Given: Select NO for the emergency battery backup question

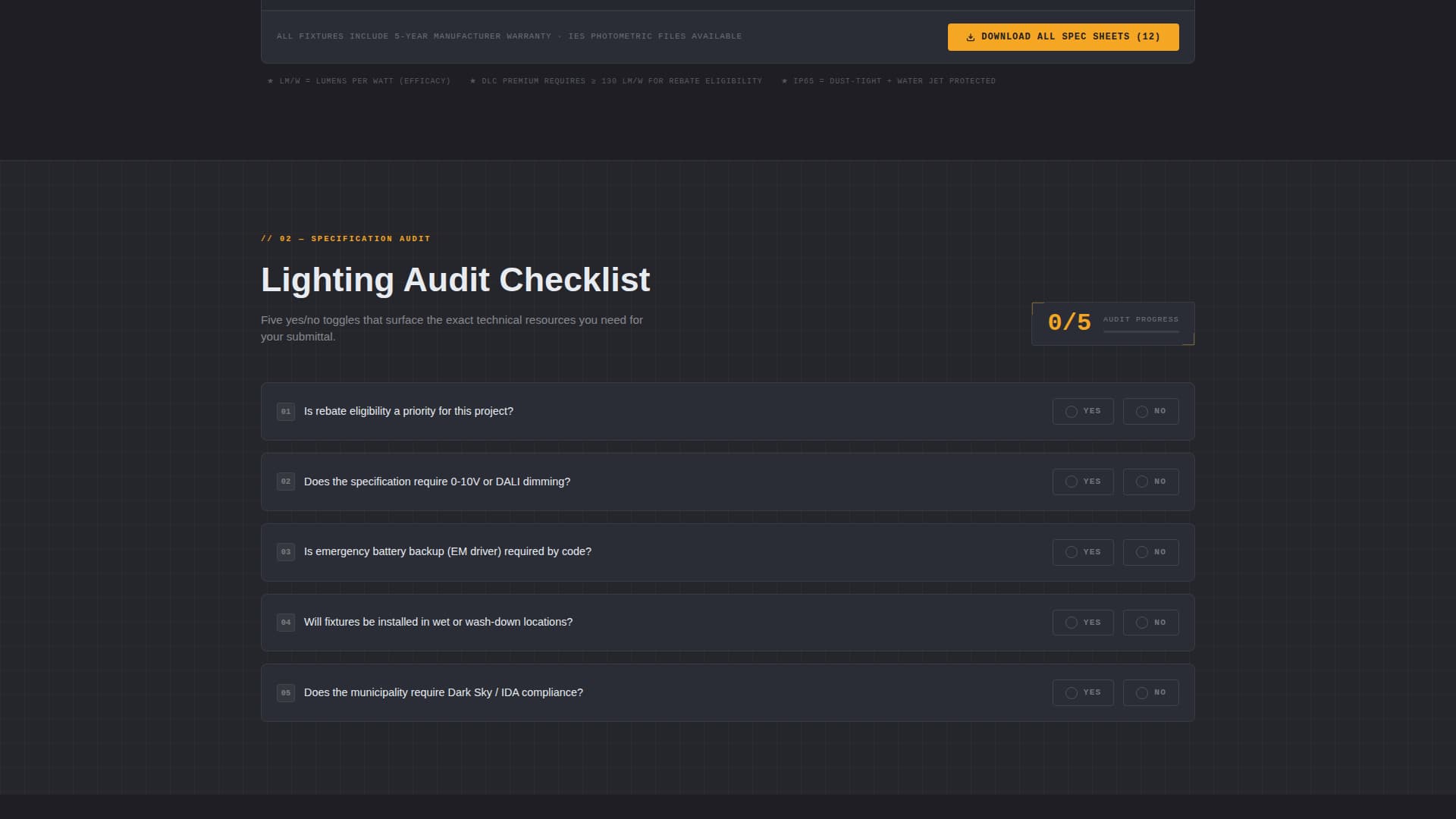Looking at the screenshot, I should [1150, 552].
